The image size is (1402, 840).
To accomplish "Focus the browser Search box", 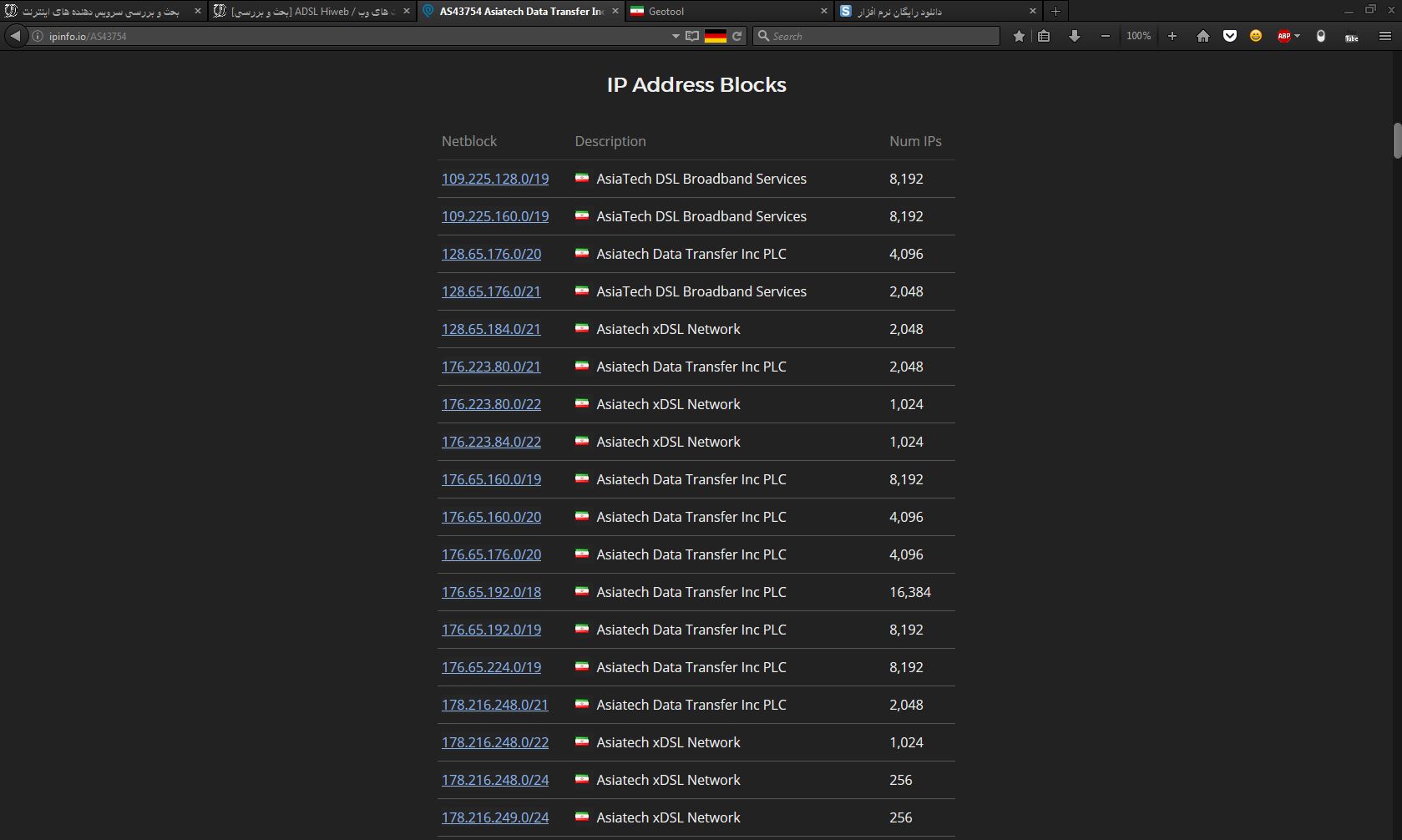I will click(x=876, y=36).
